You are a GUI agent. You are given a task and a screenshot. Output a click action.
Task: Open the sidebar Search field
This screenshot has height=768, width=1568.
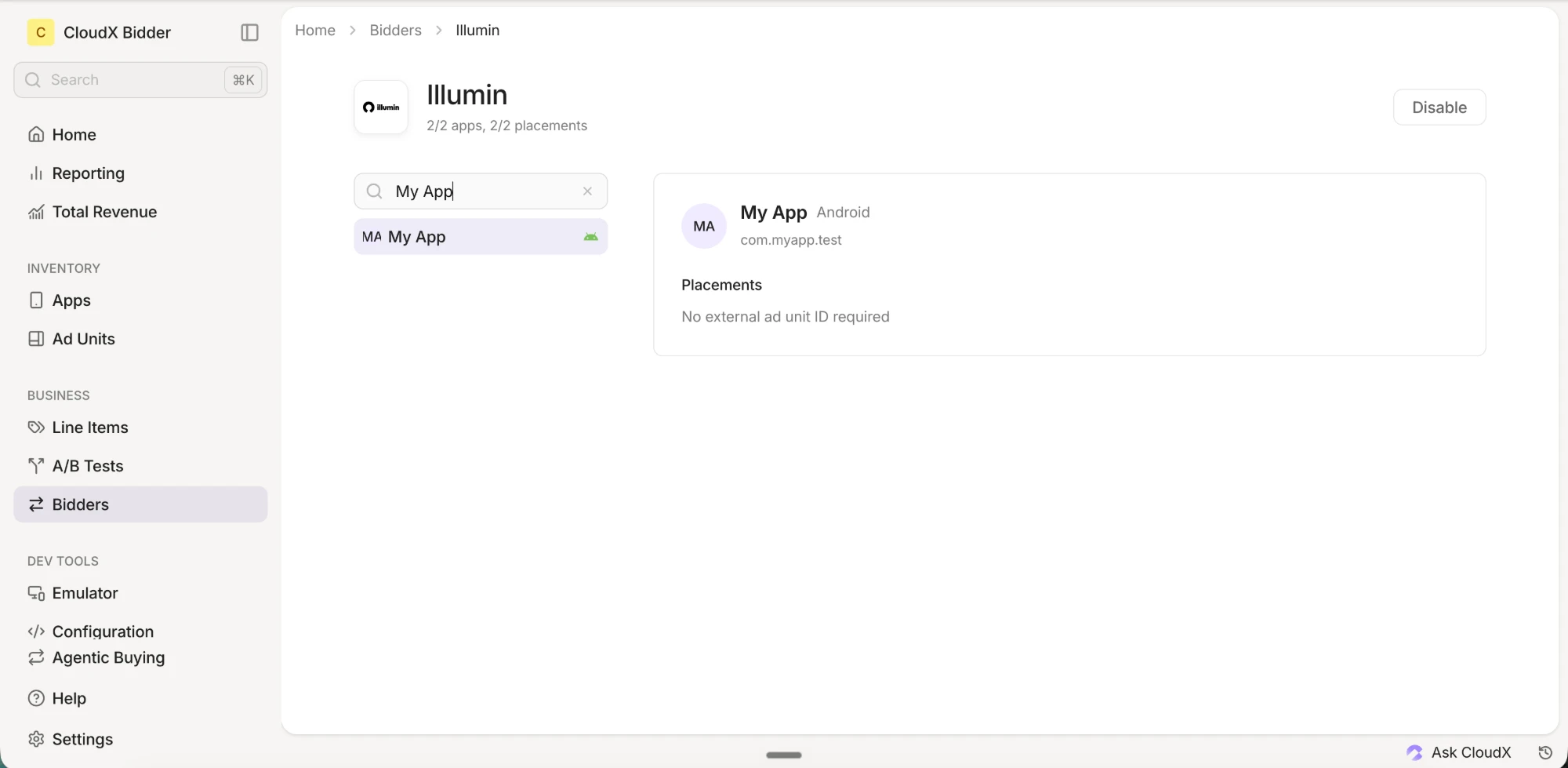point(140,80)
